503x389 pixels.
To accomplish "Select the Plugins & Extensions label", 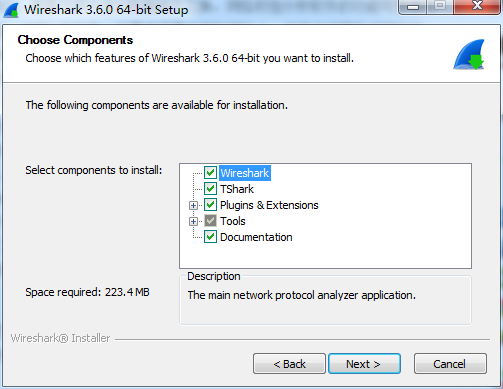I will tap(269, 205).
